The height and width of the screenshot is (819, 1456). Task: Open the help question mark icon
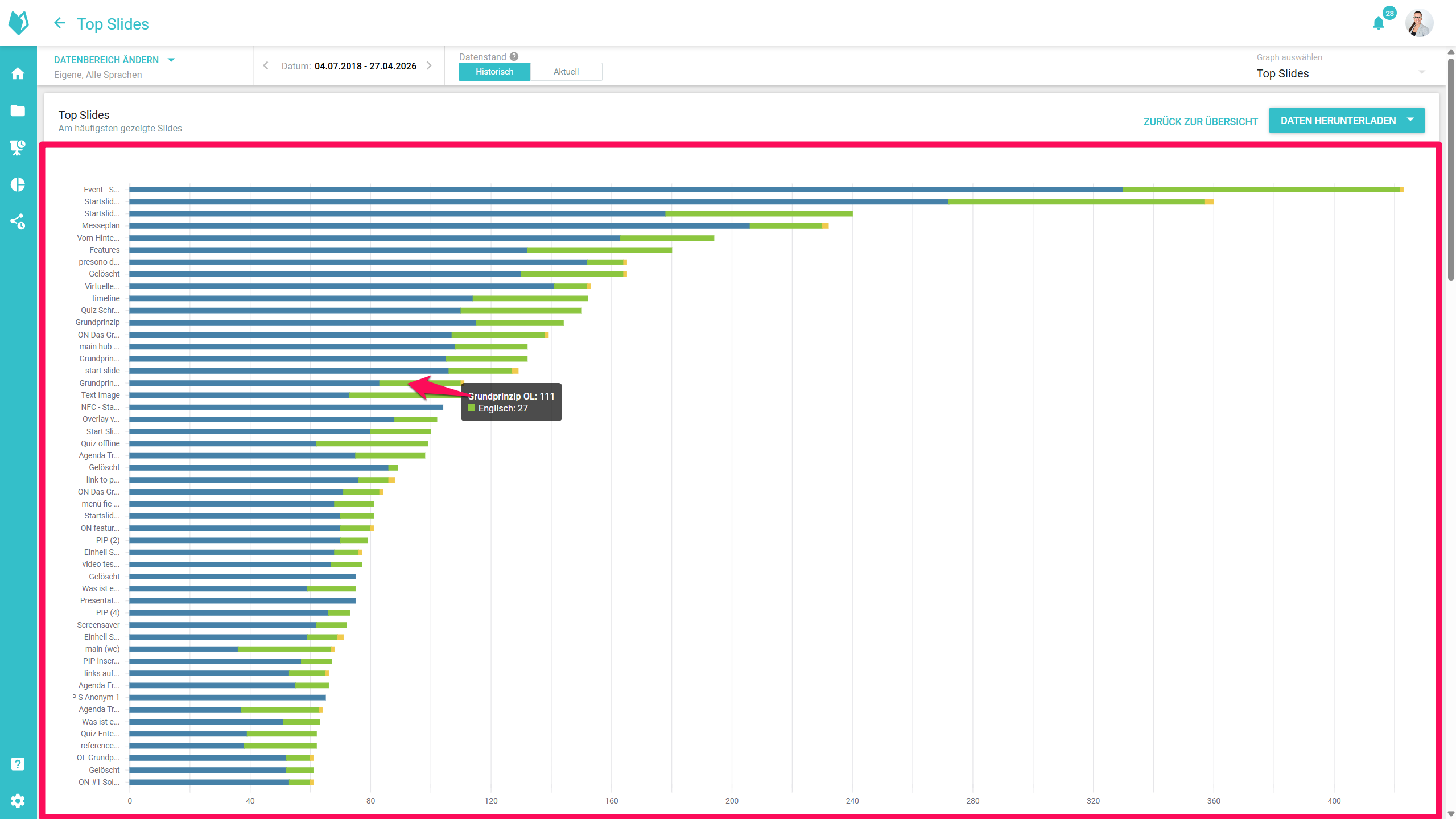[18, 764]
